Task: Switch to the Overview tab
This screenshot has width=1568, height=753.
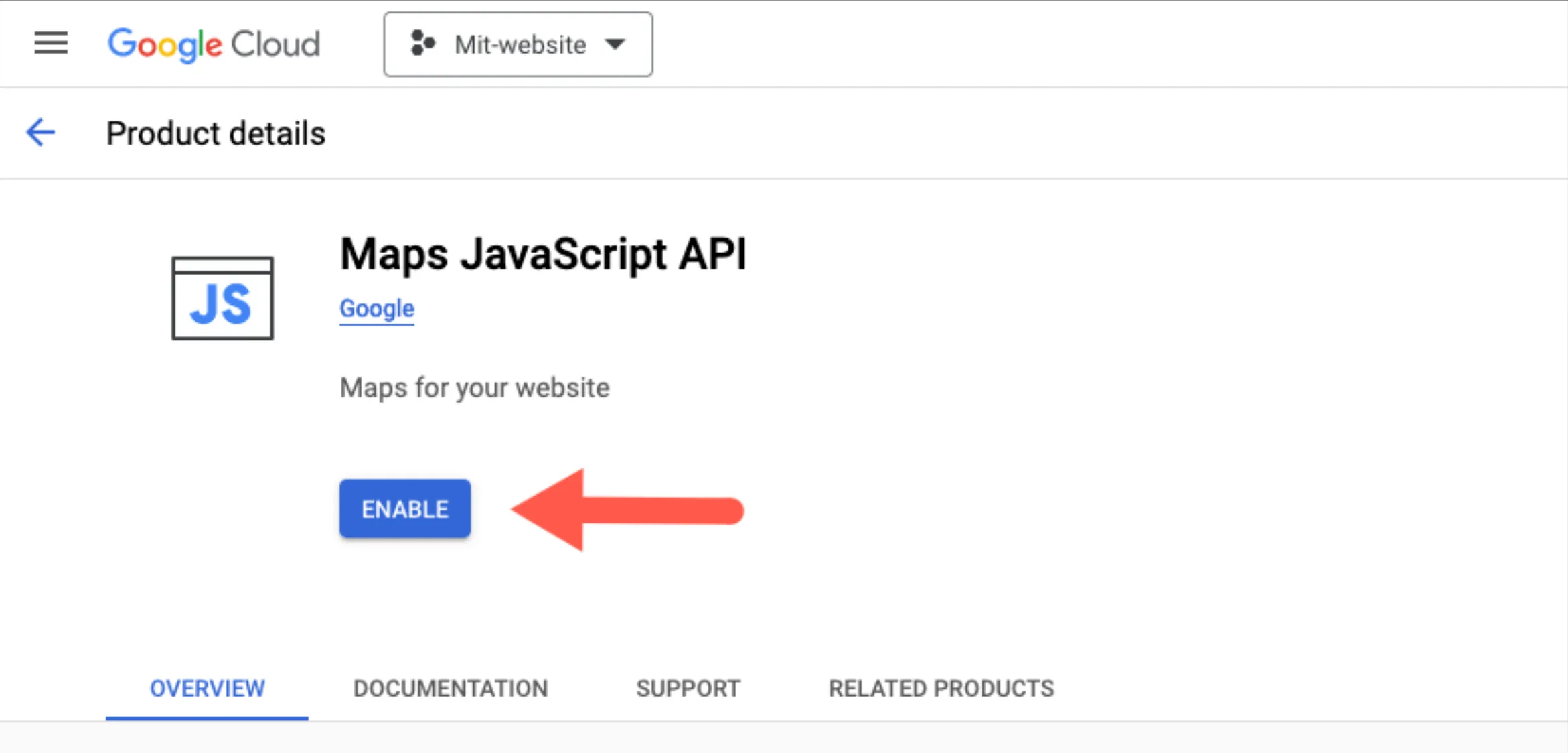Action: [x=207, y=688]
